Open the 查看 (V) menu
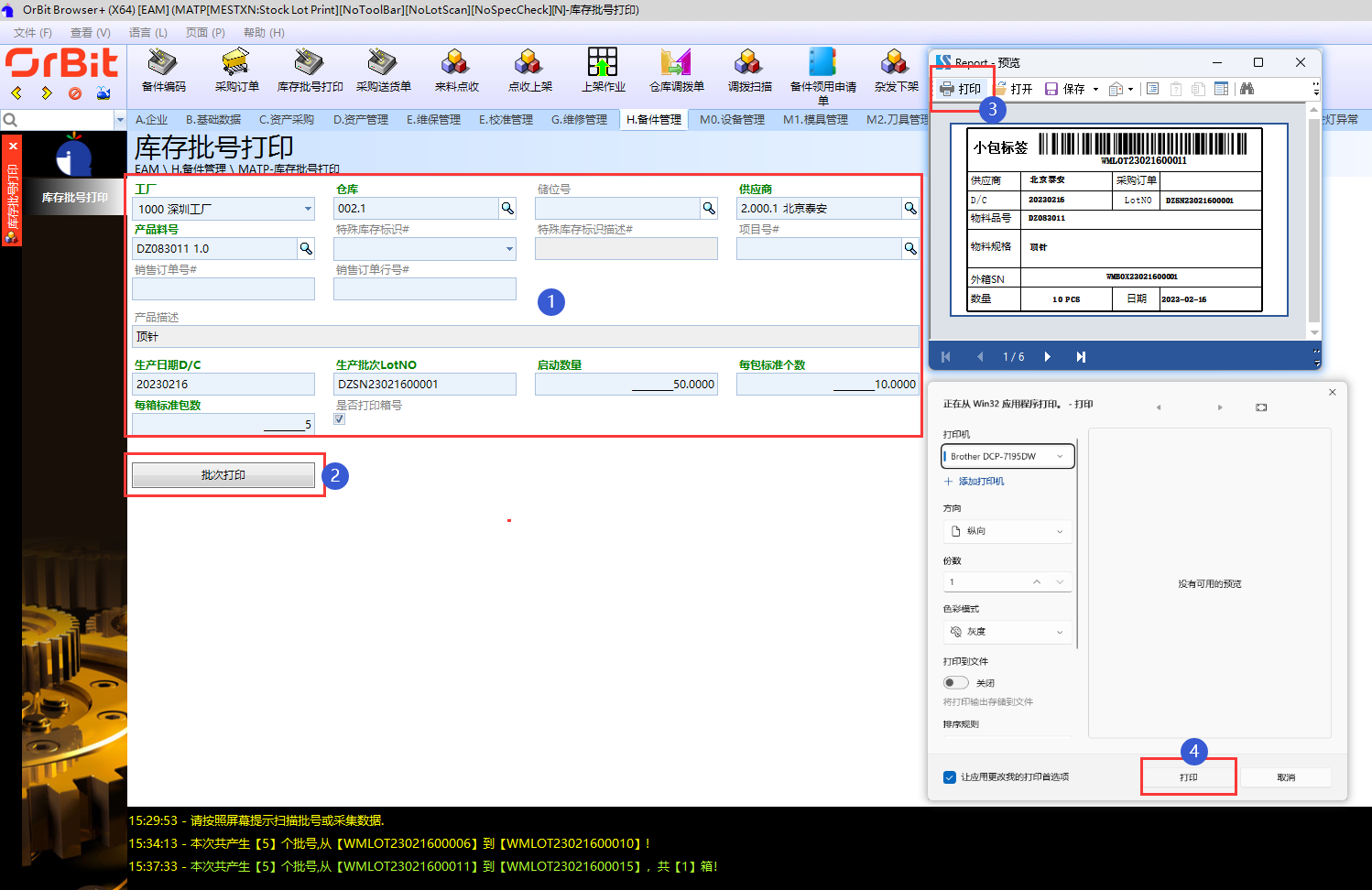 (91, 33)
